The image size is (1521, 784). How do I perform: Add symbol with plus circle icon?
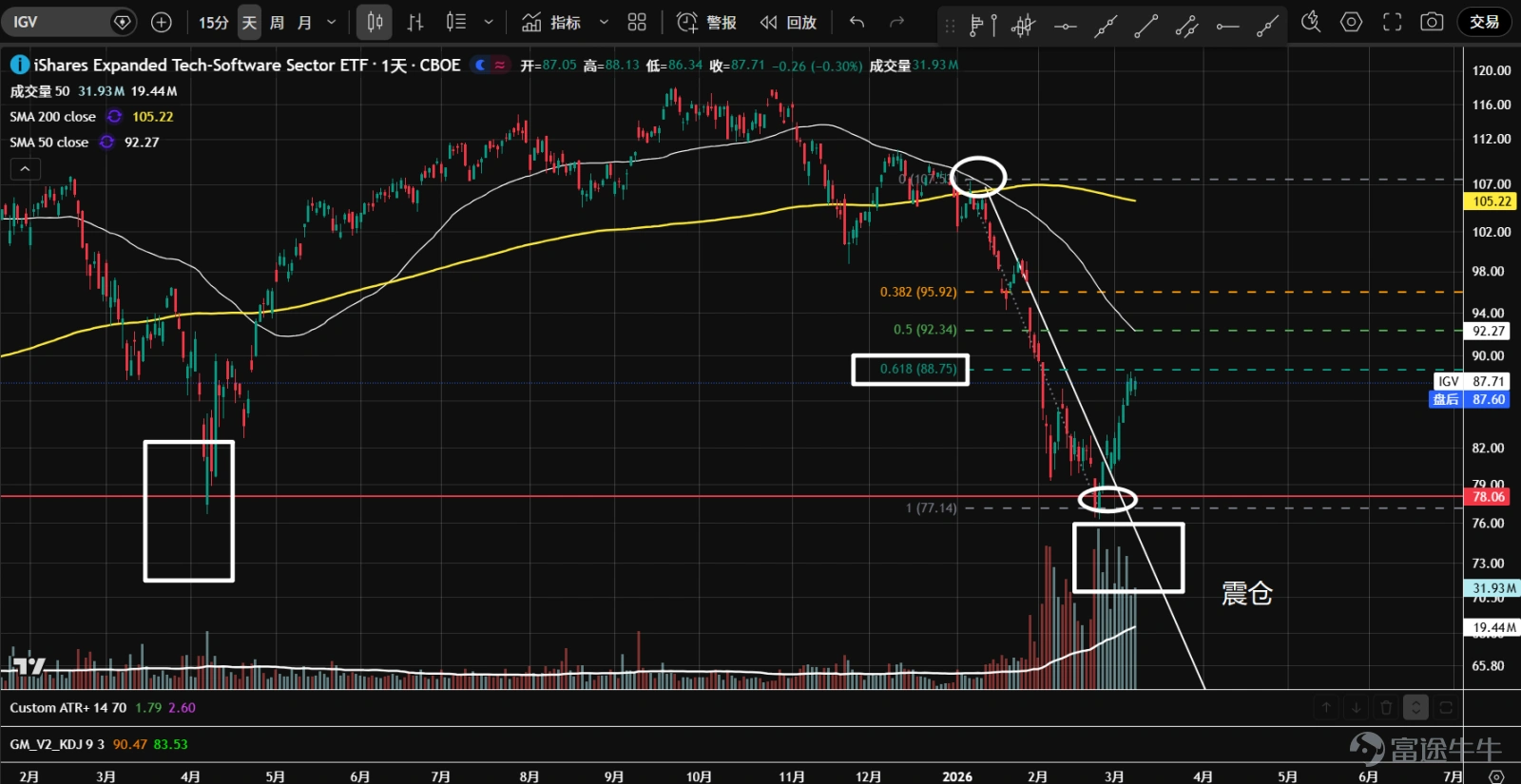pyautogui.click(x=162, y=22)
